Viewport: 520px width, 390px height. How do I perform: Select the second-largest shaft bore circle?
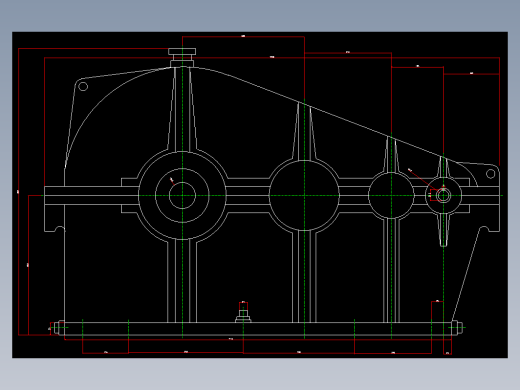(x=304, y=195)
